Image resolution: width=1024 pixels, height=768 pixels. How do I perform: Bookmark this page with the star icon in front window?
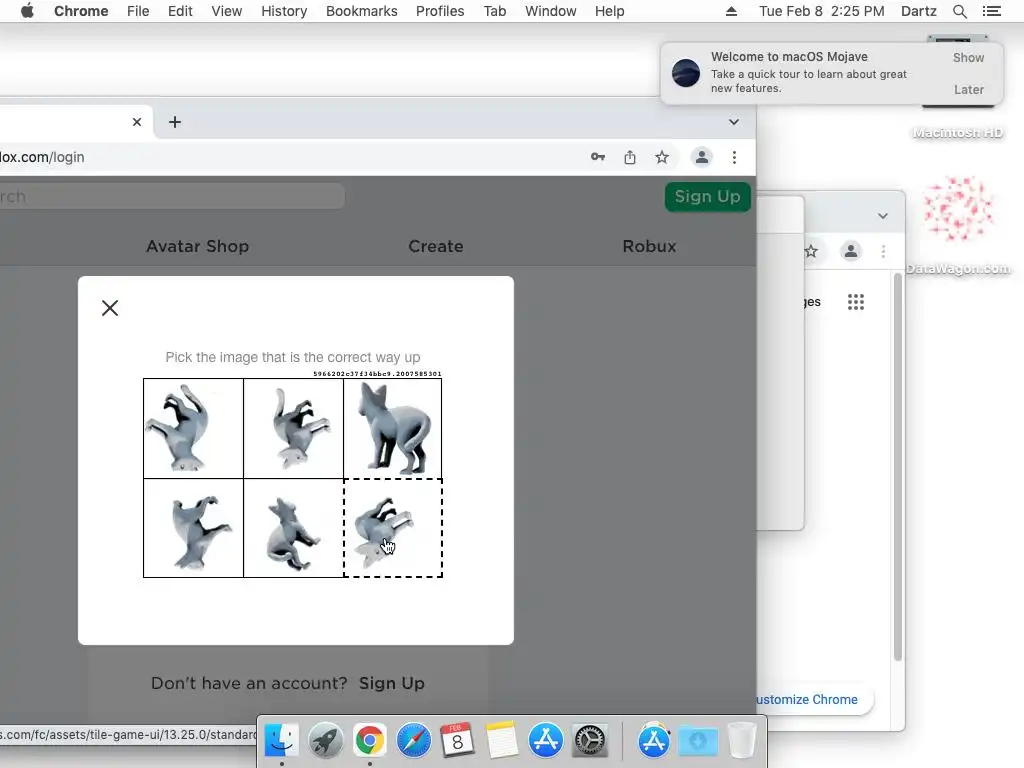pos(662,157)
